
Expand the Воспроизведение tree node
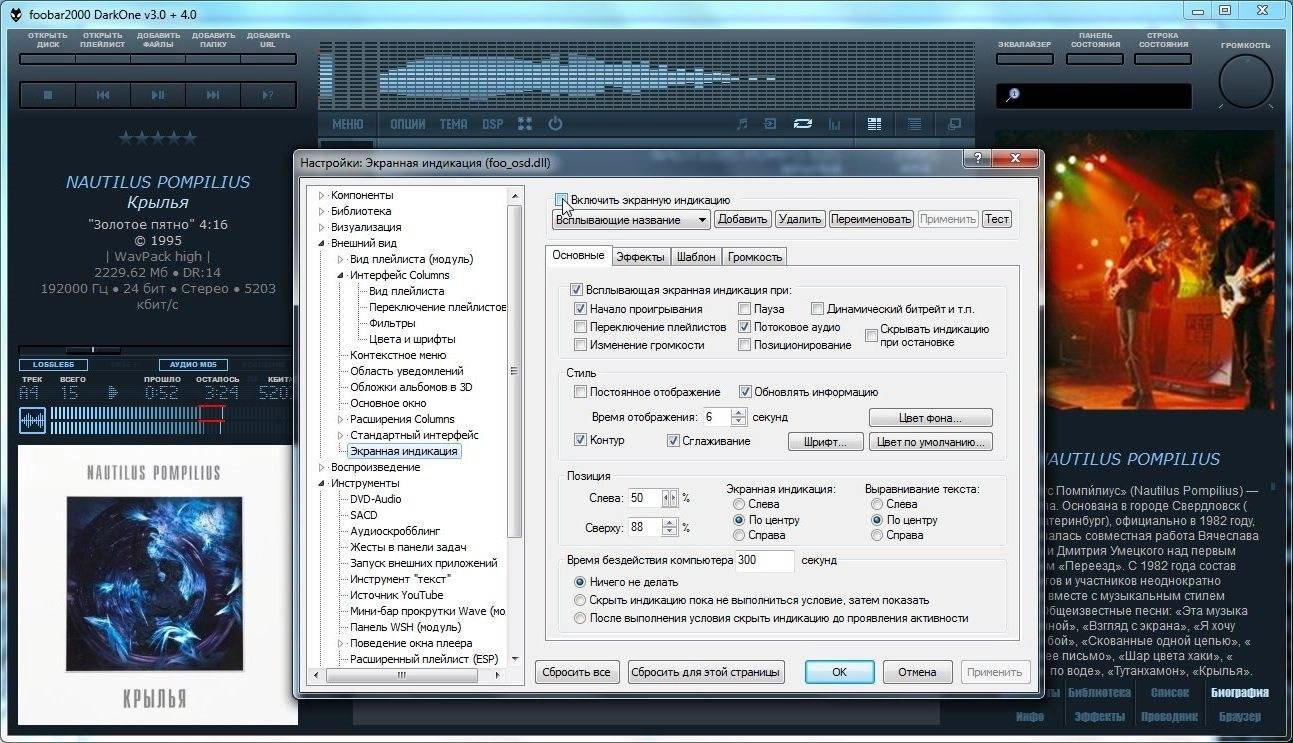322,467
